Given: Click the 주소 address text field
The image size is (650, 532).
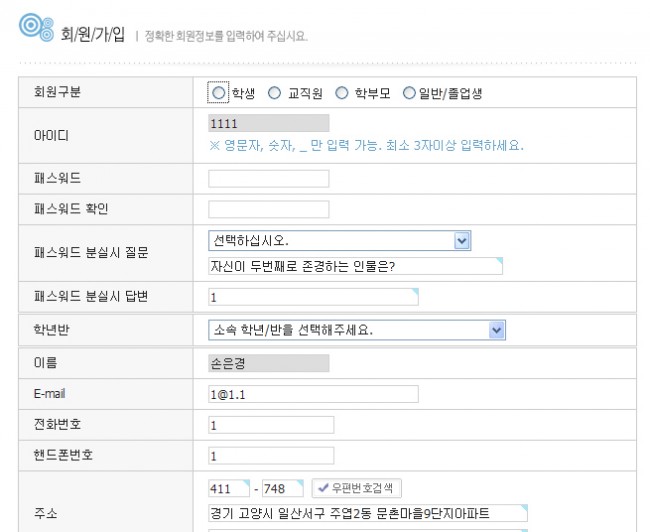Looking at the screenshot, I should (x=355, y=514).
